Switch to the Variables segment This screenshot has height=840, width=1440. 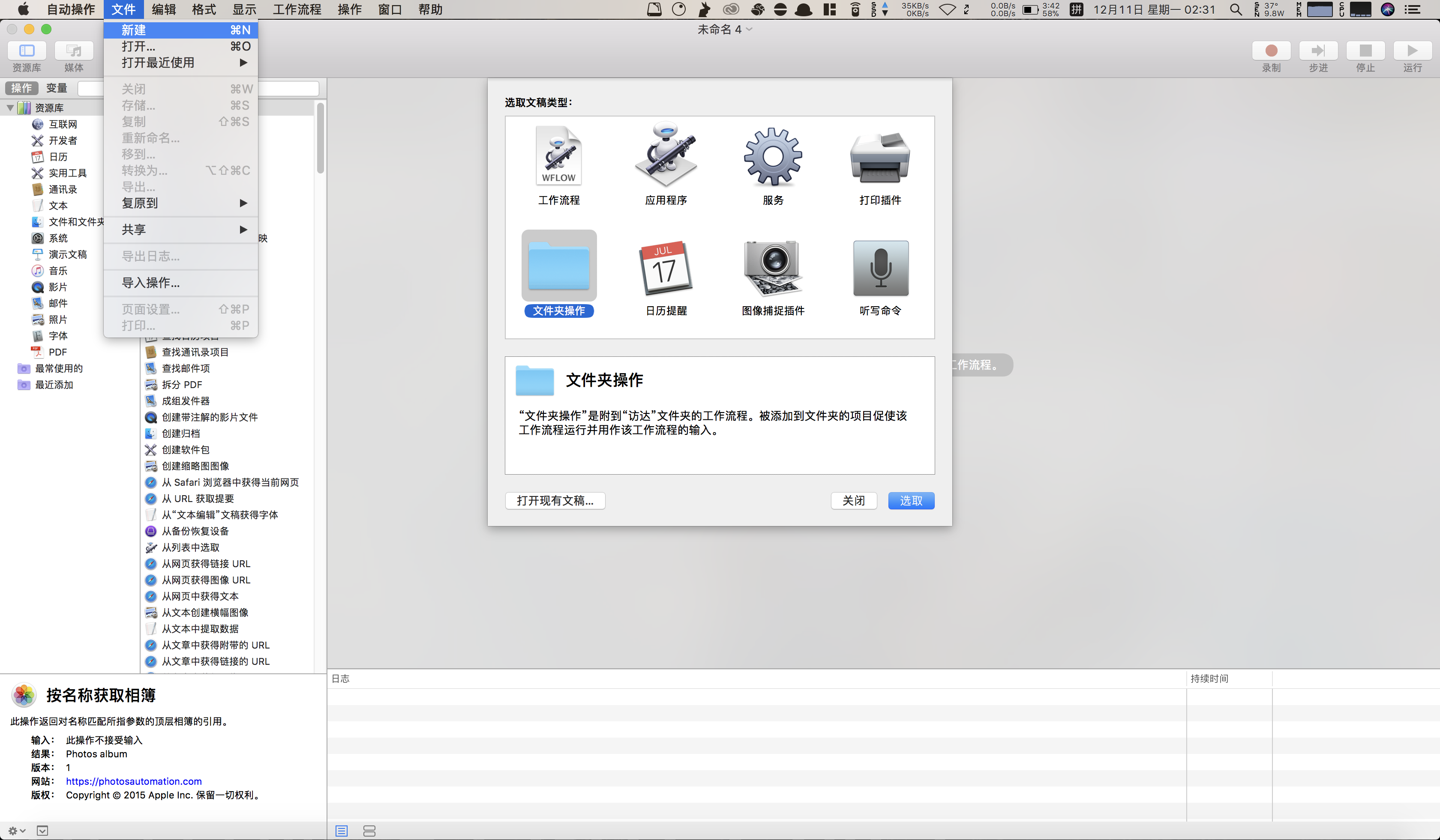[x=57, y=88]
